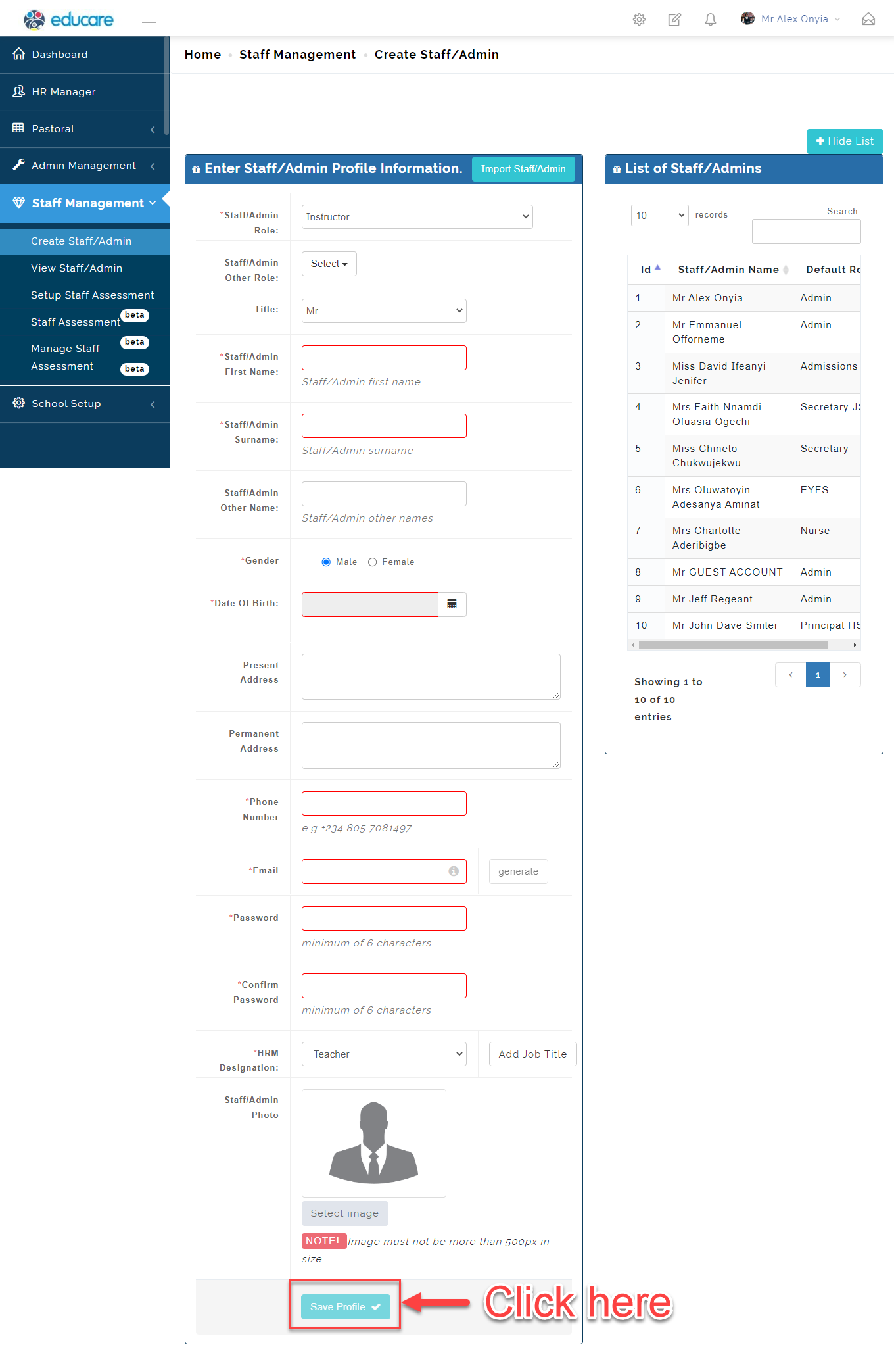The height and width of the screenshot is (1372, 894).
Task: Open the HRM Designation dropdown showing Teacher
Action: tap(384, 1054)
